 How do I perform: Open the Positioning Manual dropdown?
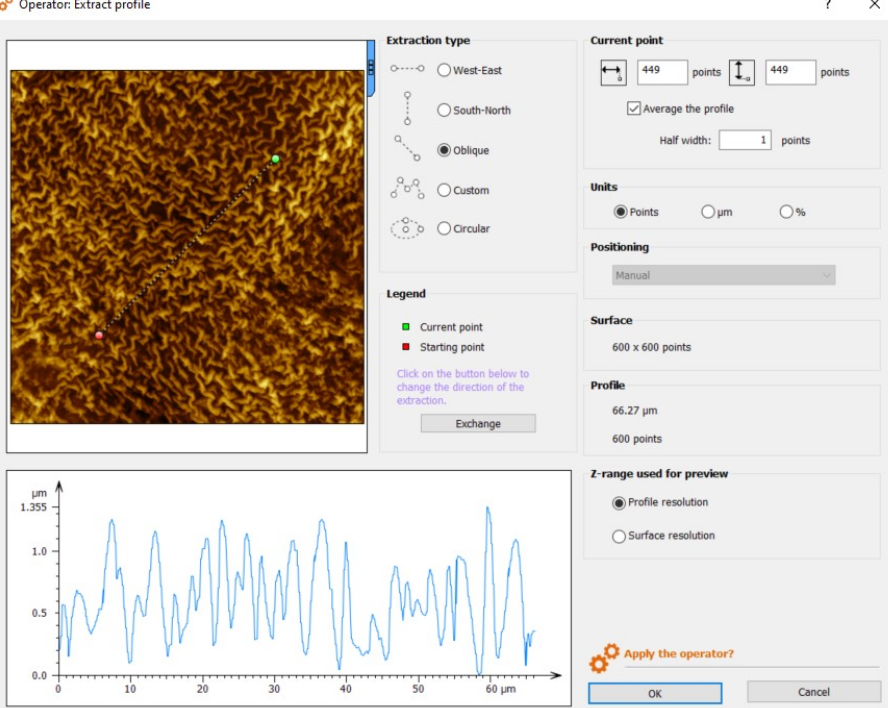(723, 275)
